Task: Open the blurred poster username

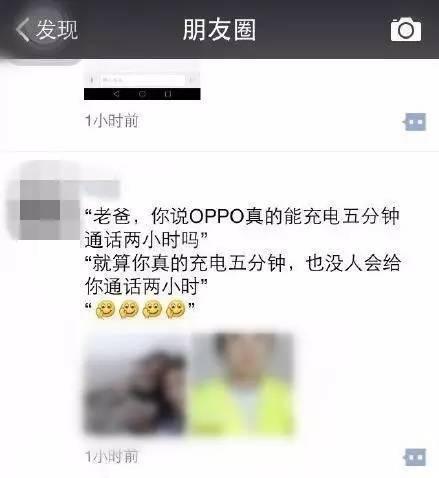Action: click(x=101, y=189)
